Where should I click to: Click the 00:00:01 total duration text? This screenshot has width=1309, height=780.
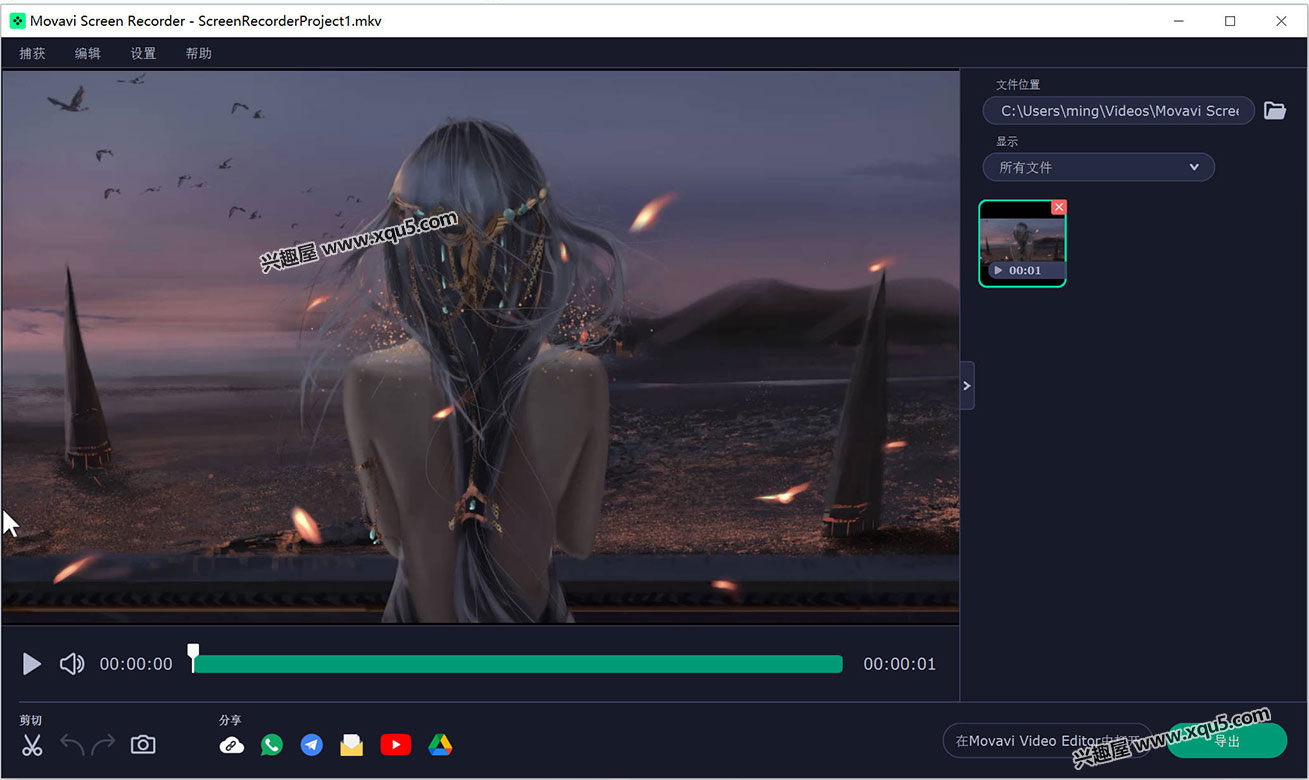pyautogui.click(x=900, y=664)
